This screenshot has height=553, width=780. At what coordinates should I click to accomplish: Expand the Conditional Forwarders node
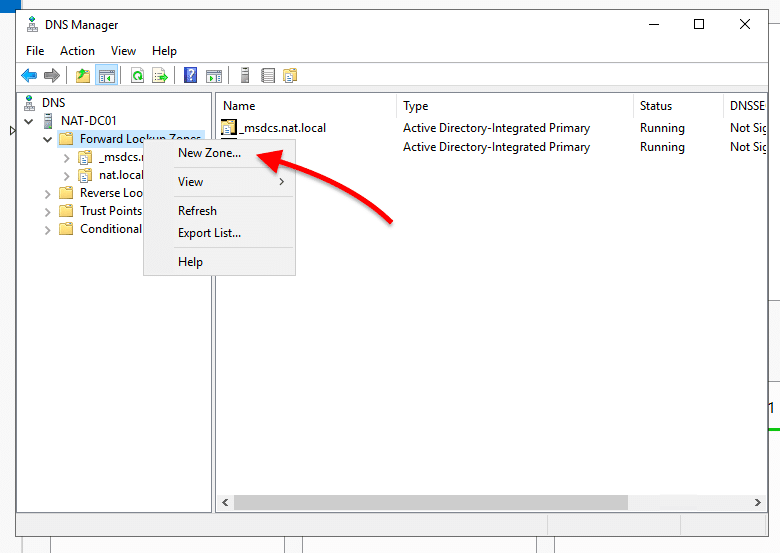pyautogui.click(x=48, y=230)
